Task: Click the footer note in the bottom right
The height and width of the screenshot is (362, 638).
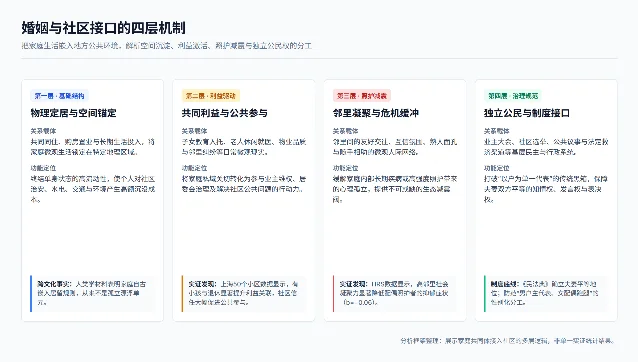Action: click(508, 341)
